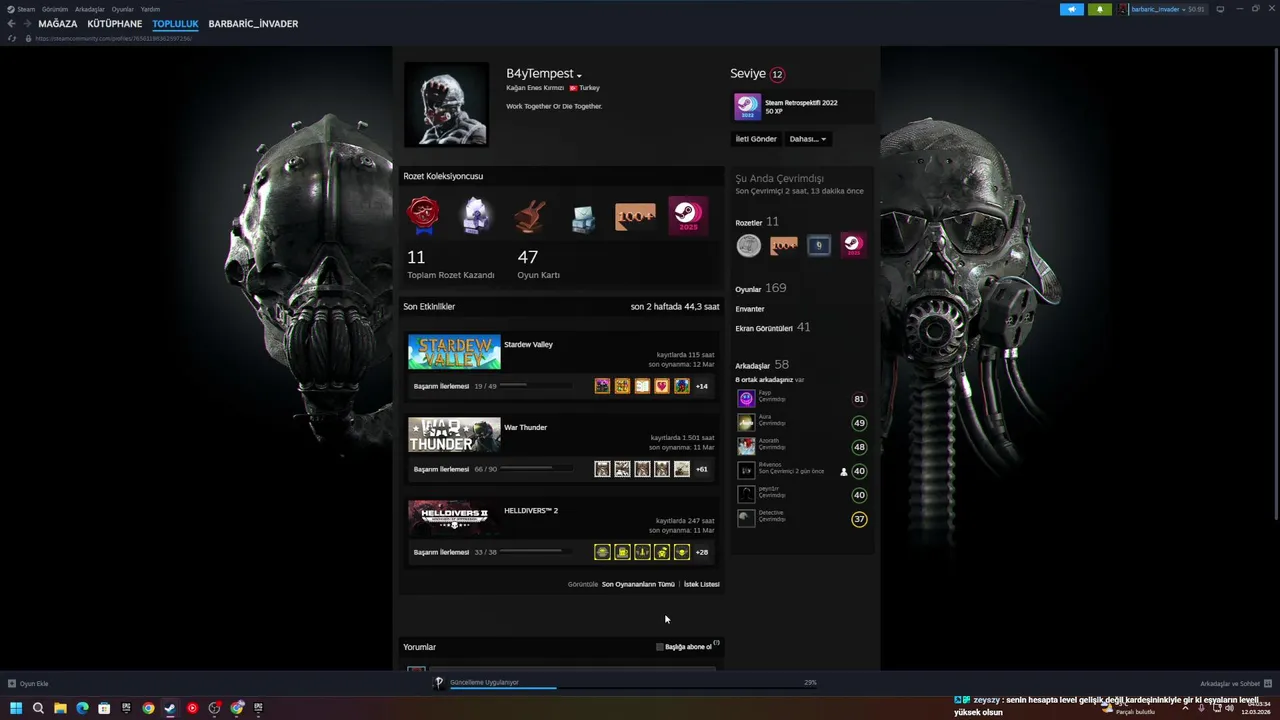
Task: Switch to MAĞAZA tab
Action: 58,23
